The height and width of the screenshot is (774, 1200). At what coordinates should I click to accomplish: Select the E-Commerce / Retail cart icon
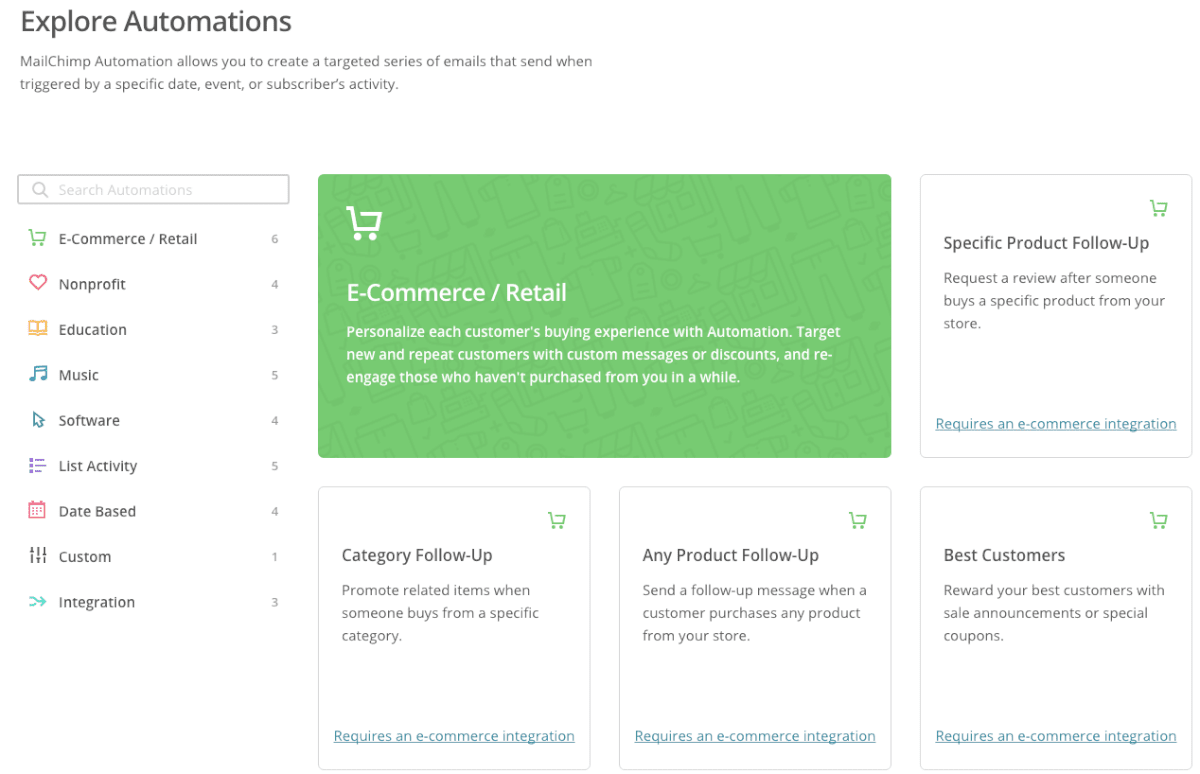click(x=36, y=238)
